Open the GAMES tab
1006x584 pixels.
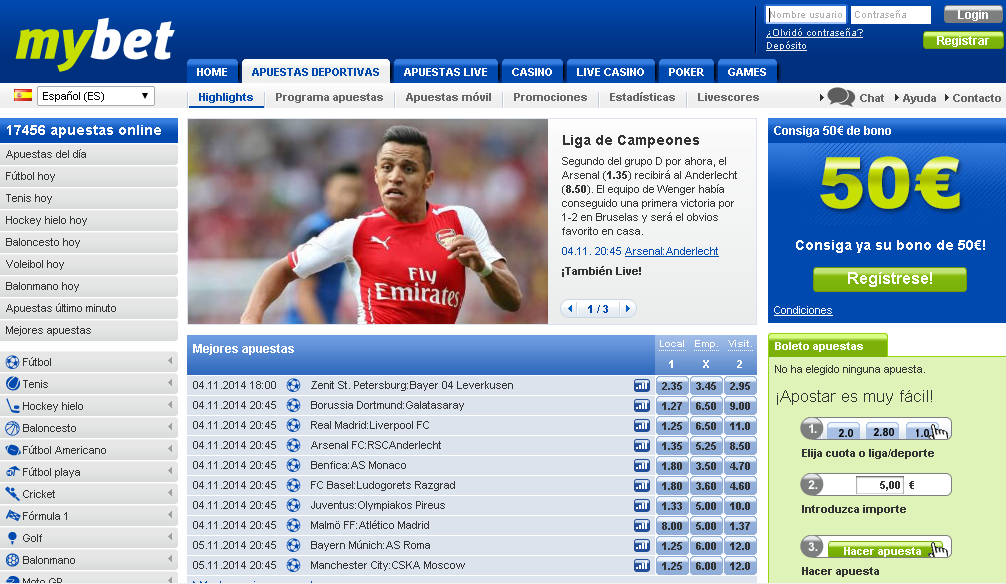coord(747,72)
